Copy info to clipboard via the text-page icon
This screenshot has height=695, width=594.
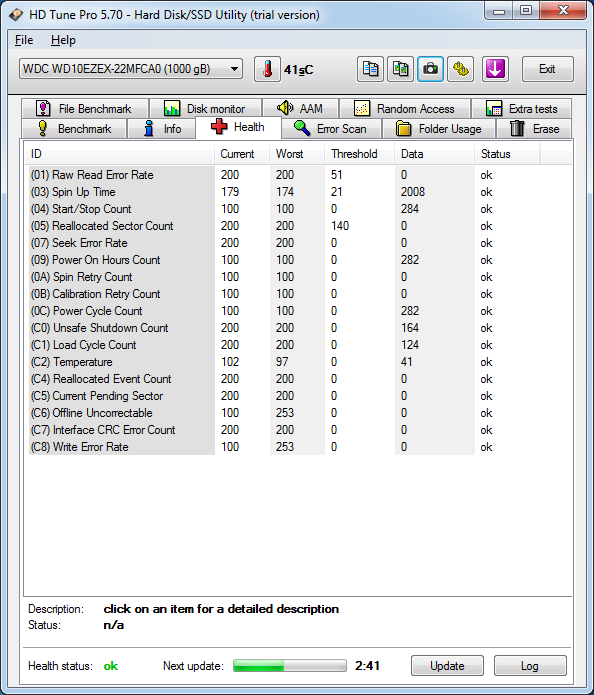pyautogui.click(x=370, y=69)
